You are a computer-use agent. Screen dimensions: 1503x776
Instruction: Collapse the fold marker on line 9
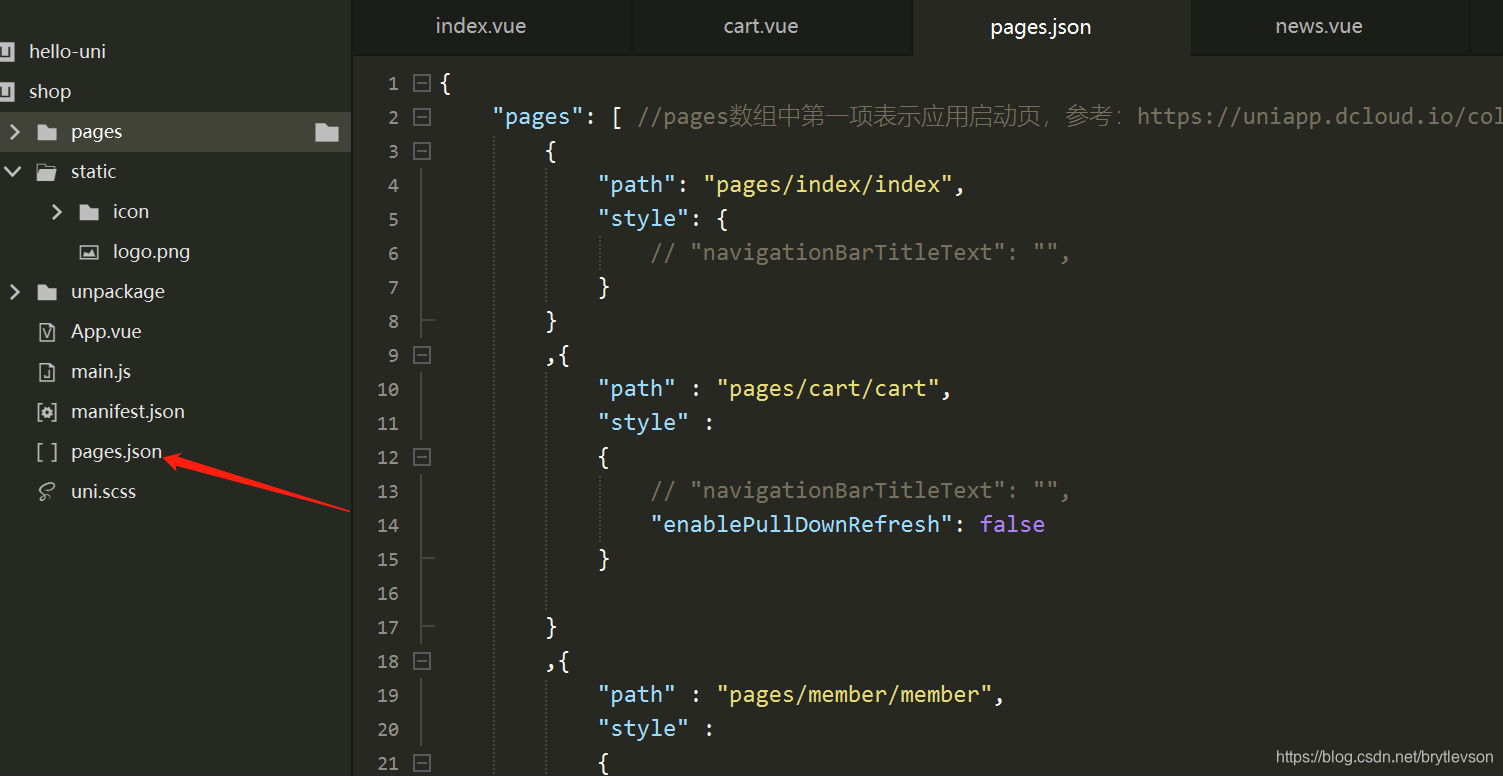pos(422,355)
